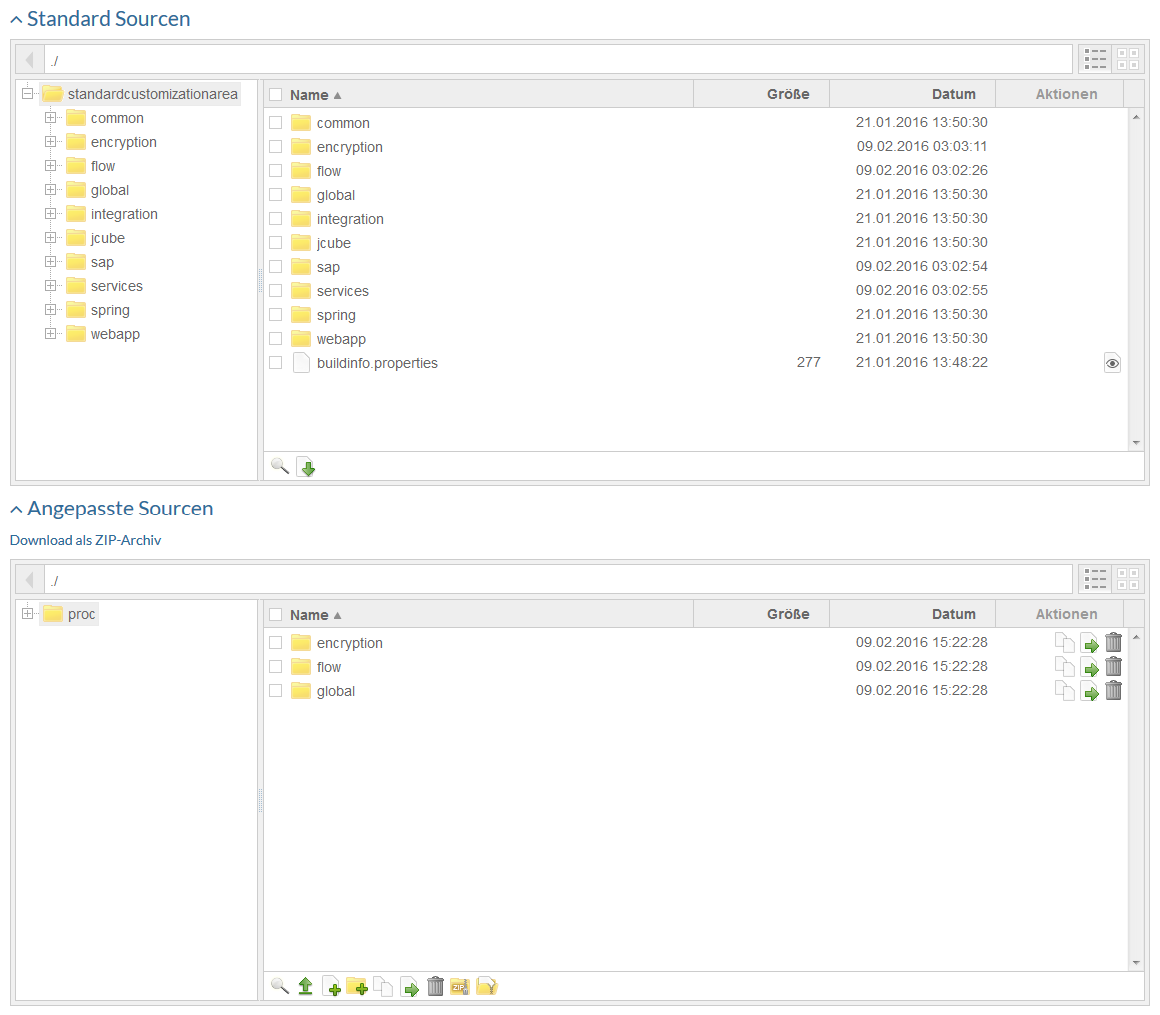This screenshot has width=1160, height=1015.
Task: Open buildinfo.properties in file list
Action: (377, 363)
